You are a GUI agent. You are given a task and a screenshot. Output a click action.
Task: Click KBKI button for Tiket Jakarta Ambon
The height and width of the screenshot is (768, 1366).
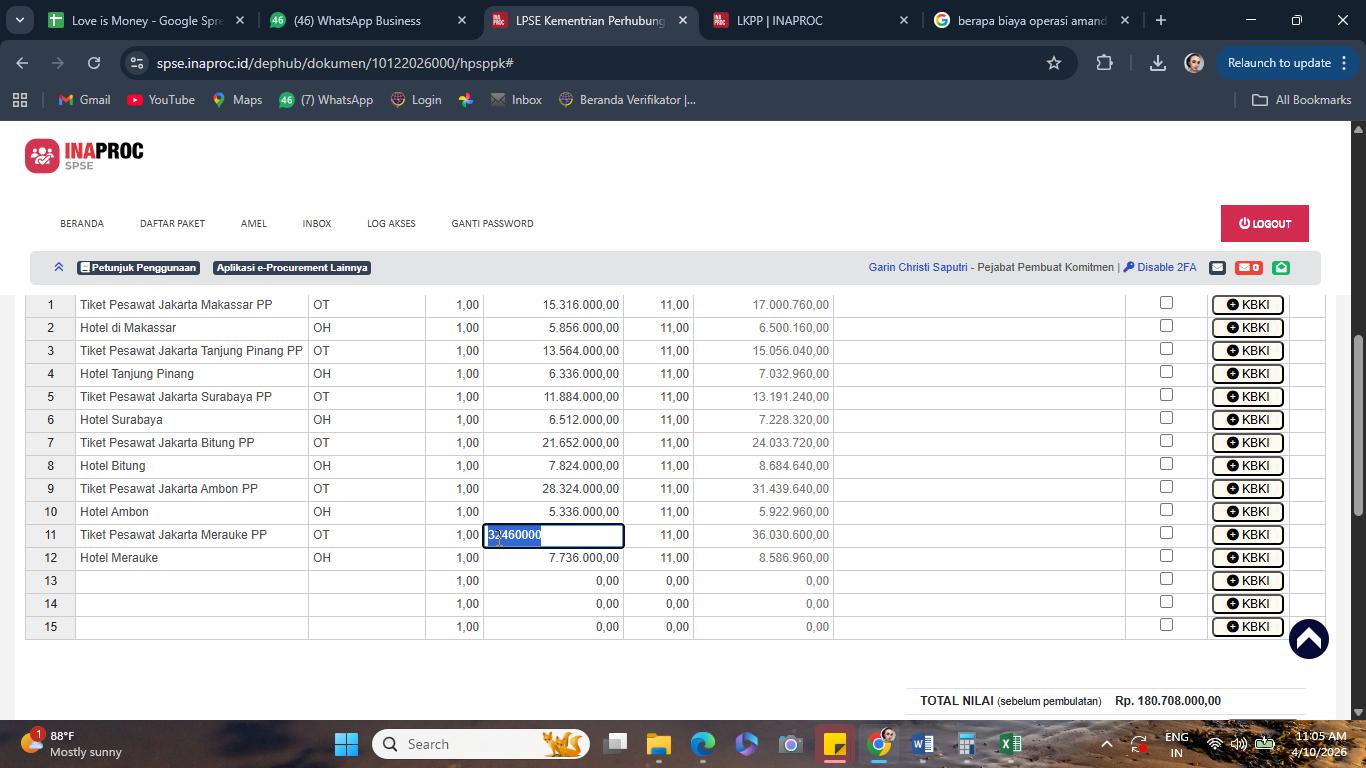pyautogui.click(x=1247, y=488)
